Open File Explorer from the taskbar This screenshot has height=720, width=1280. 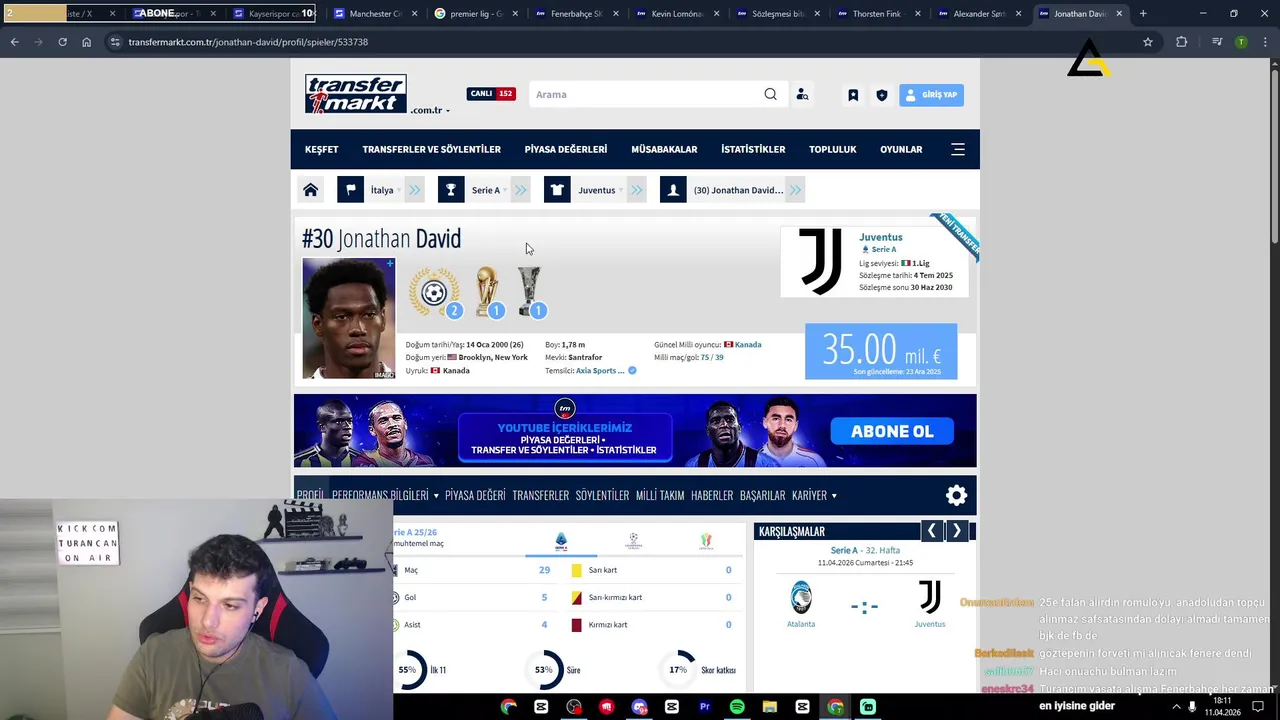click(x=770, y=707)
